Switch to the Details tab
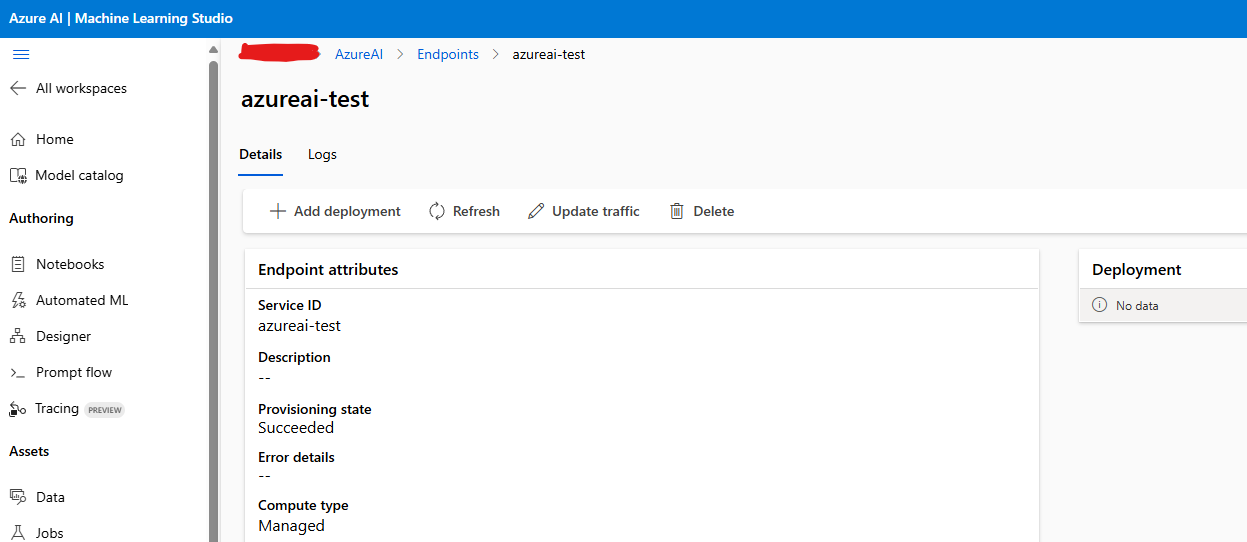 pos(261,154)
